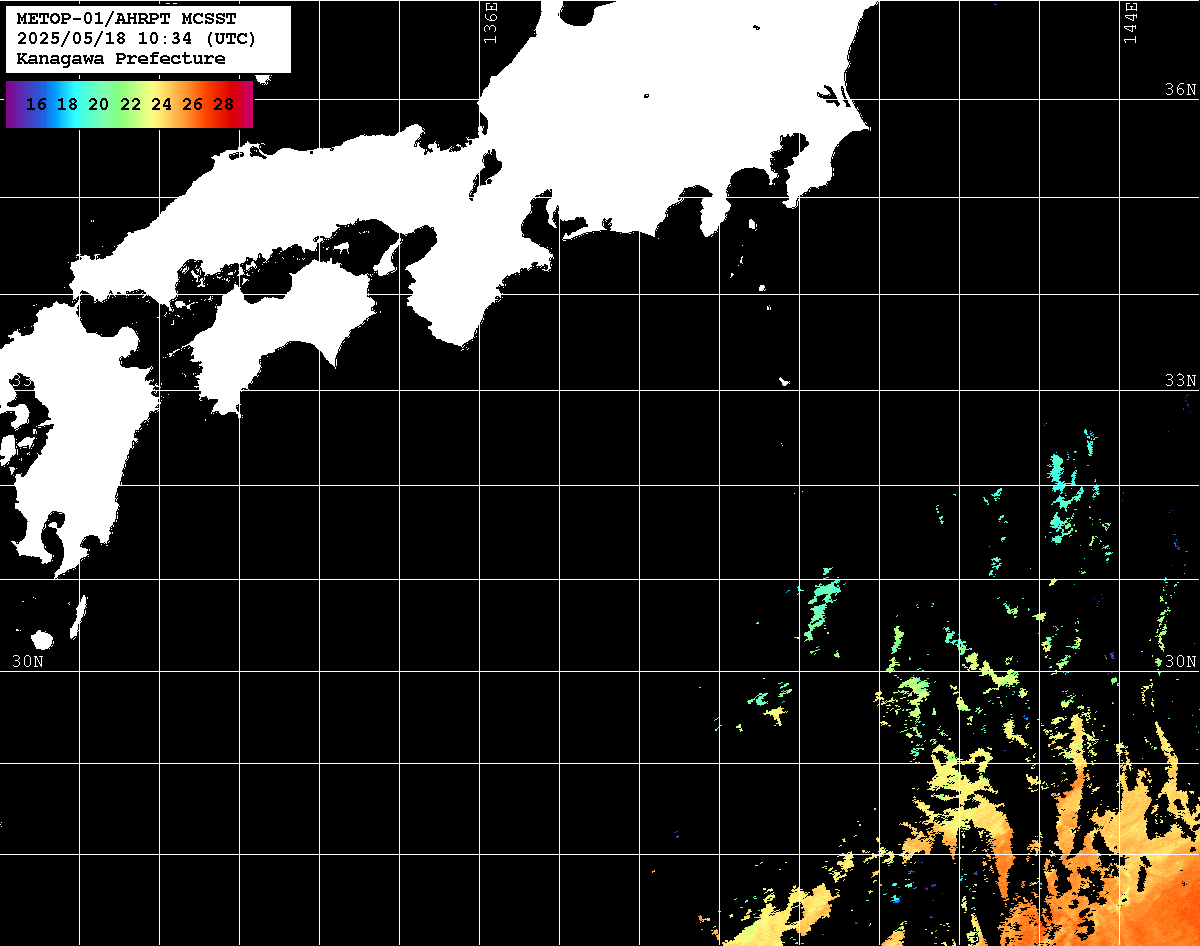Viewport: 1200px width, 946px height.
Task: Click the '136E' longitude label
Action: point(490,23)
